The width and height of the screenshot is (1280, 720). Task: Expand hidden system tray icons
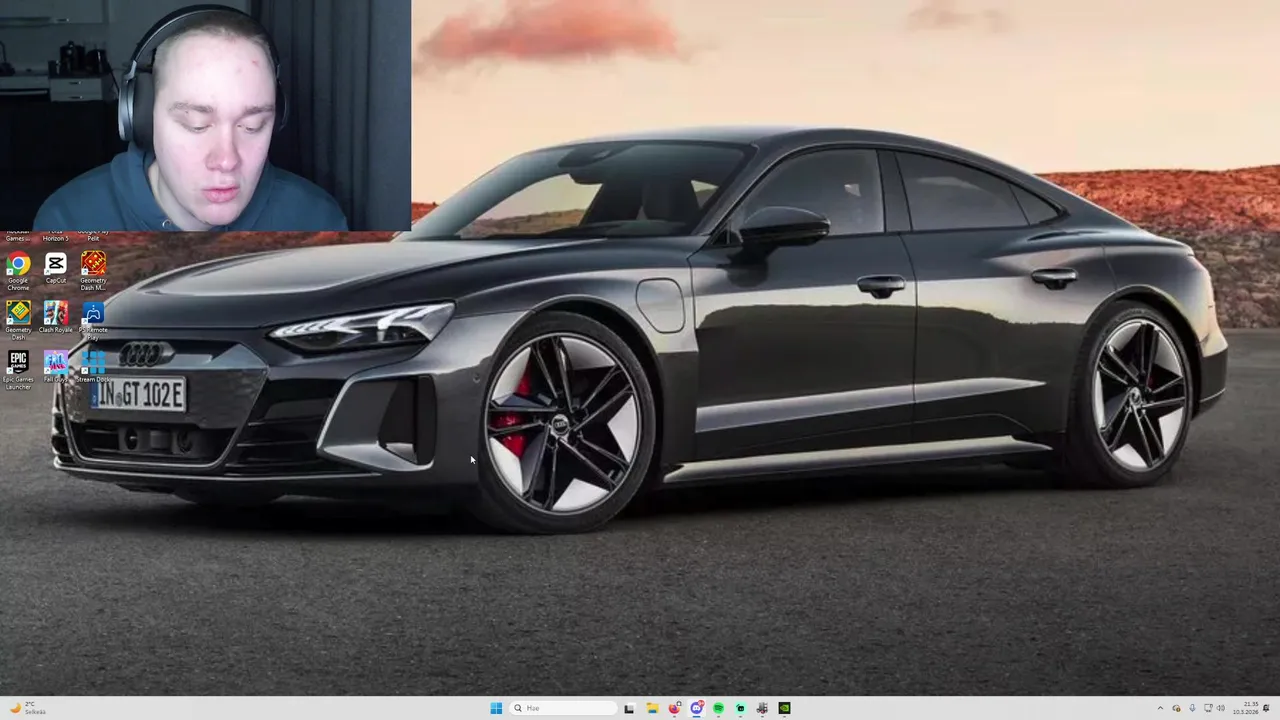[x=1160, y=708]
